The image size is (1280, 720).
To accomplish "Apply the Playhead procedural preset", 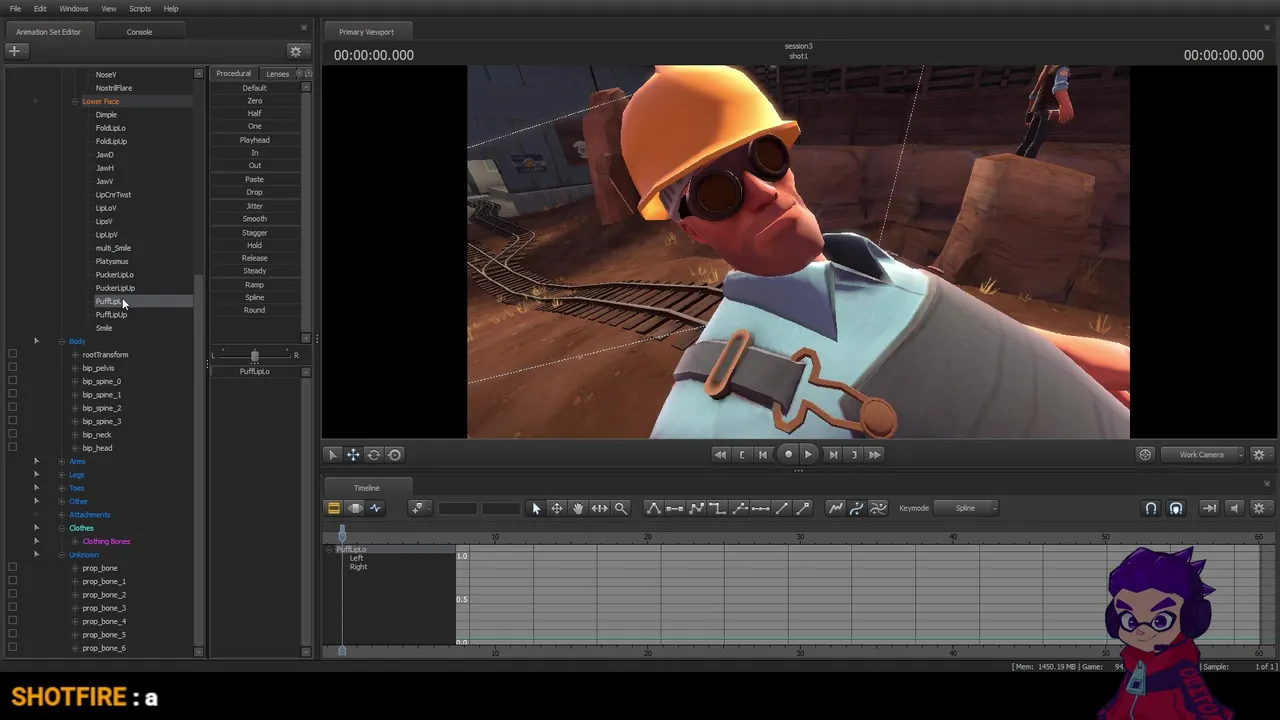I will pyautogui.click(x=255, y=140).
